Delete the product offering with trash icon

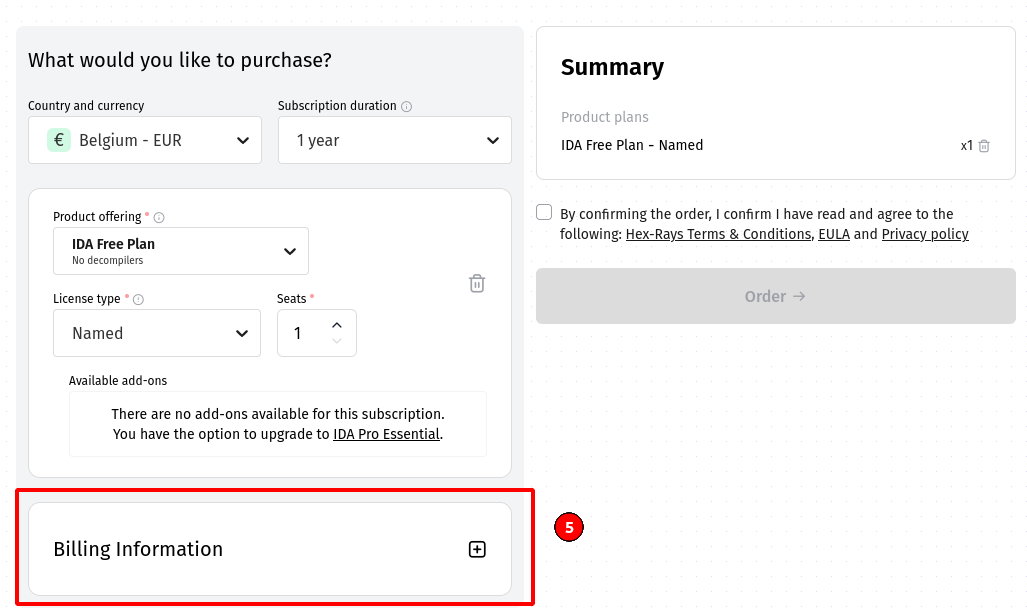(477, 284)
